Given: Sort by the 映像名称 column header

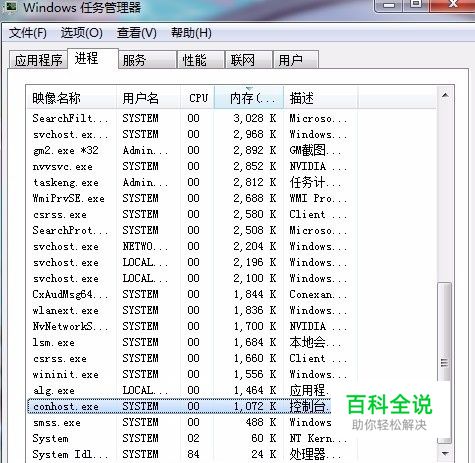Looking at the screenshot, I should [x=71, y=98].
